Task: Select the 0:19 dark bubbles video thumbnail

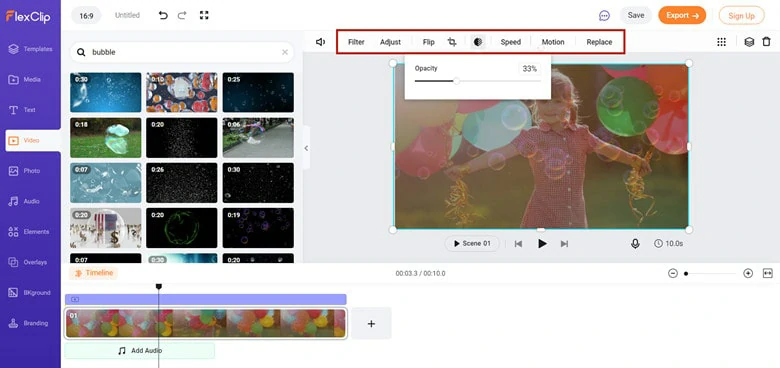Action: point(258,228)
